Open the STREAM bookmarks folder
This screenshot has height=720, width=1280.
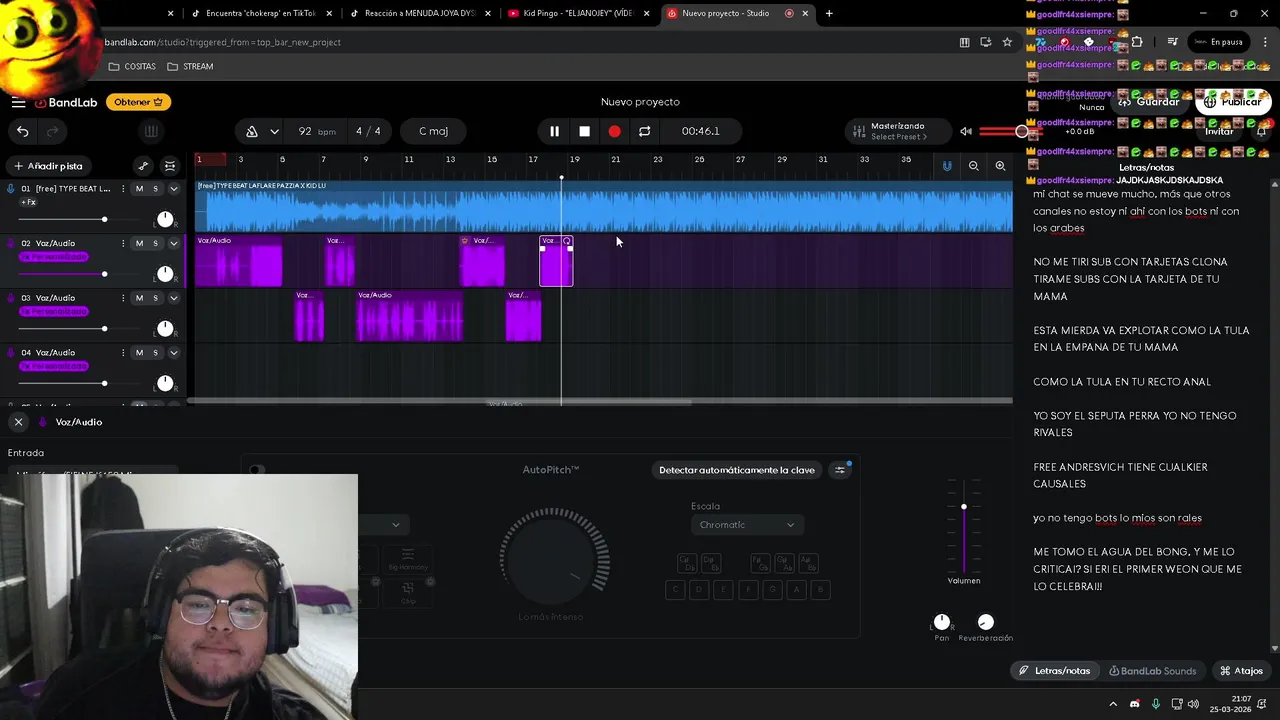tap(190, 66)
